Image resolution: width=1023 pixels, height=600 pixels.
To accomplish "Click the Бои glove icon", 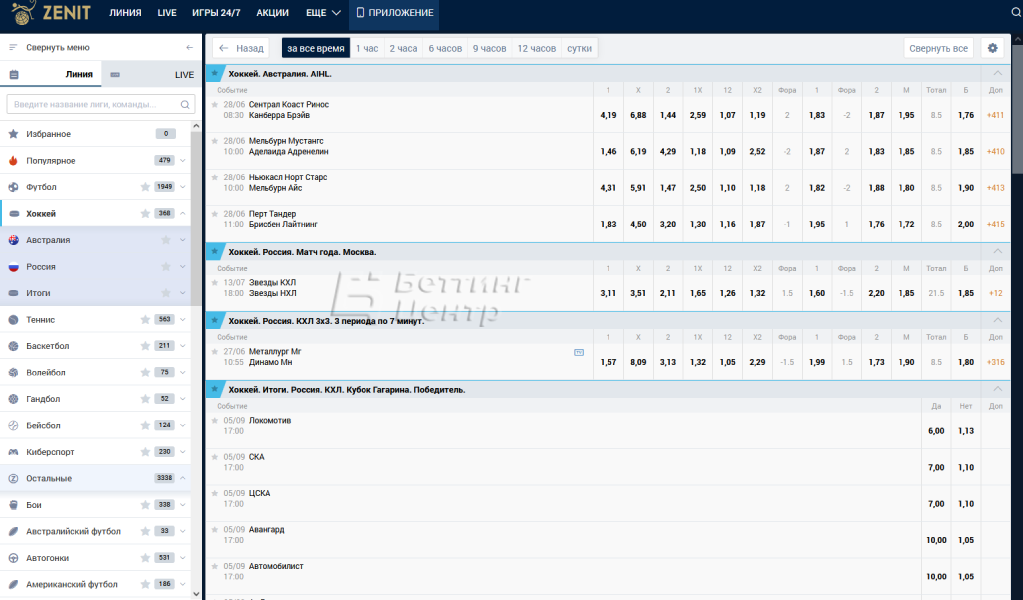I will click(13, 505).
